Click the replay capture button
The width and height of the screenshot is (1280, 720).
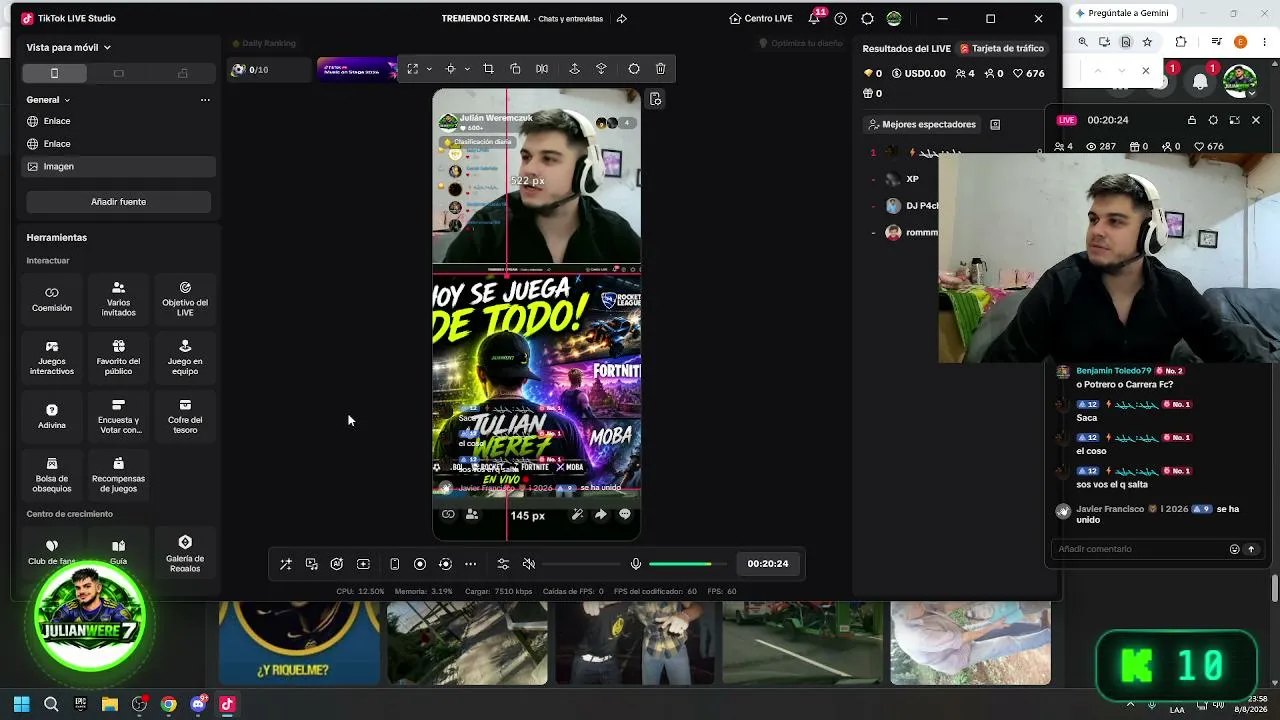[445, 564]
